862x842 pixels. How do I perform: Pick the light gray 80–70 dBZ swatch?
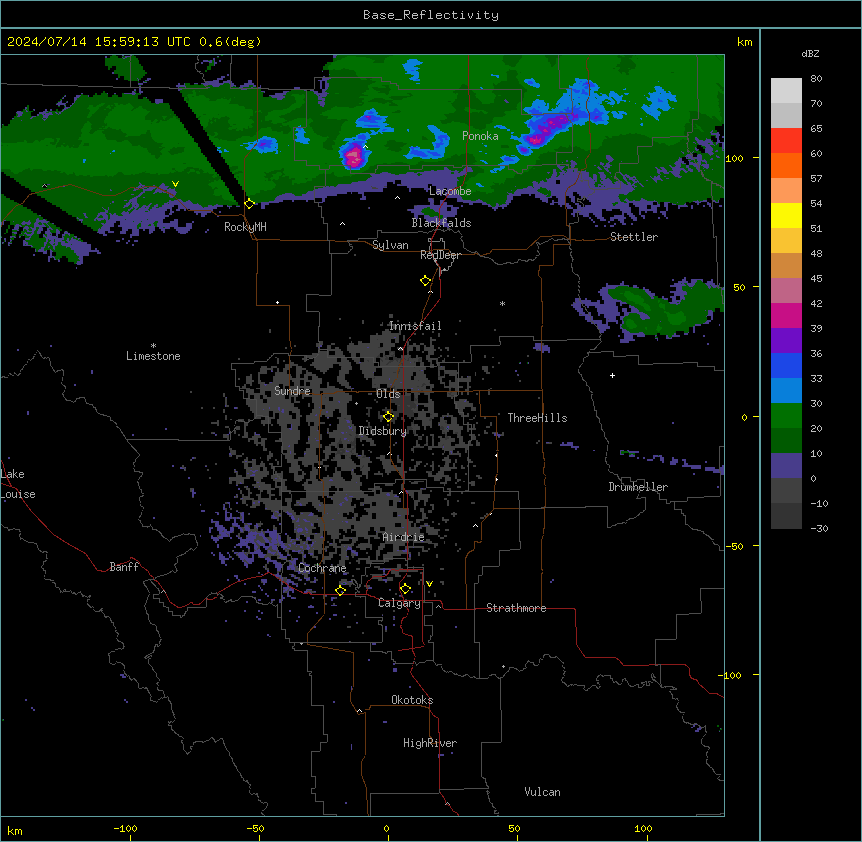[786, 91]
